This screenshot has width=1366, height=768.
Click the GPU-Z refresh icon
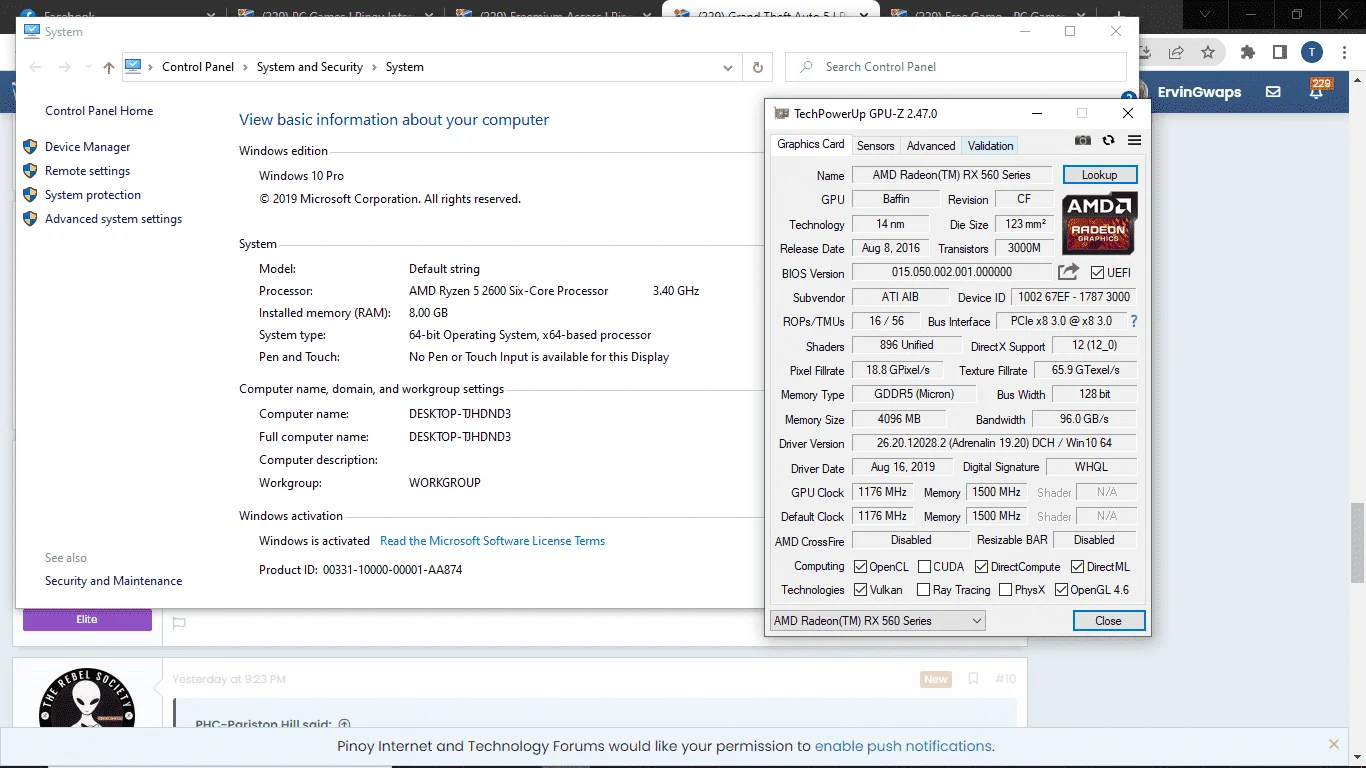coord(1108,141)
